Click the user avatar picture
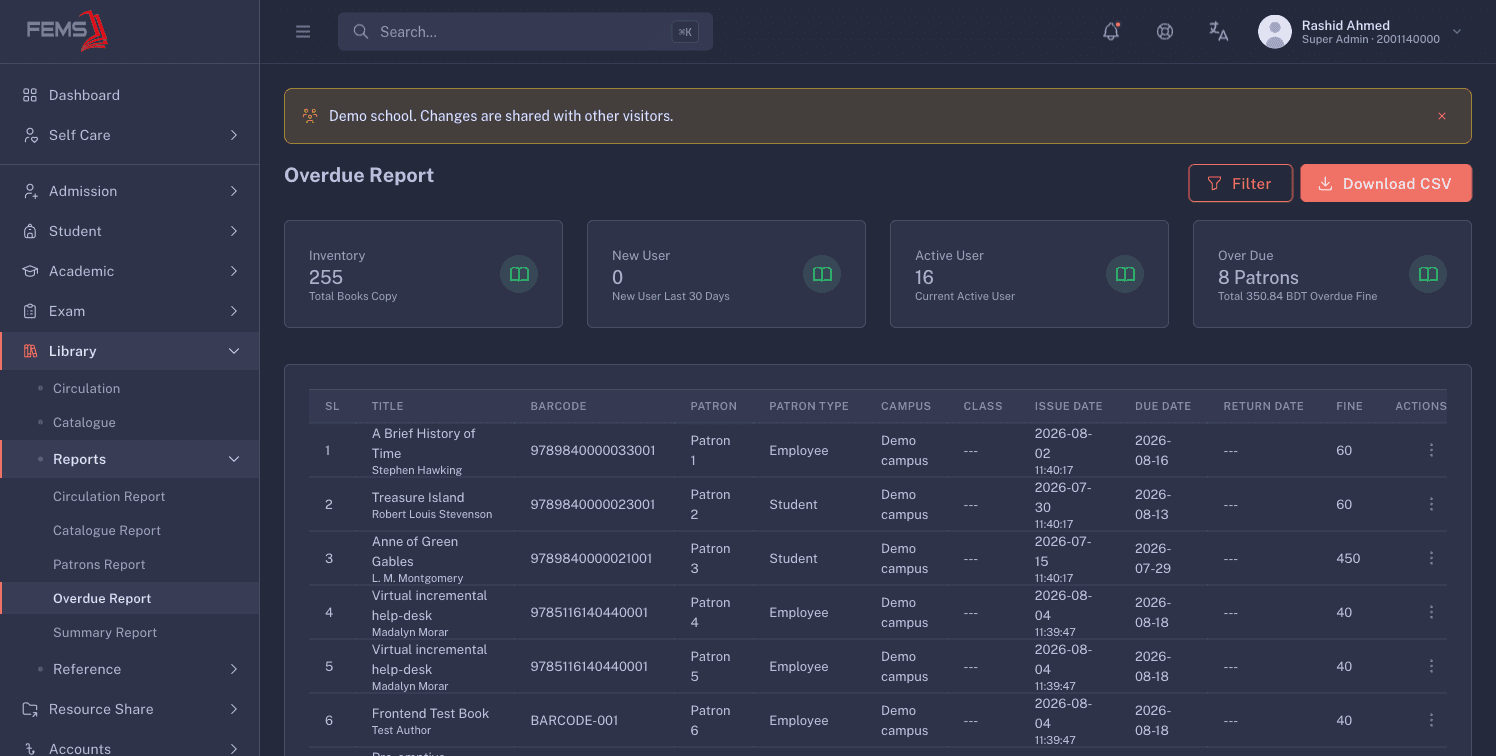This screenshot has width=1496, height=756. 1275,32
